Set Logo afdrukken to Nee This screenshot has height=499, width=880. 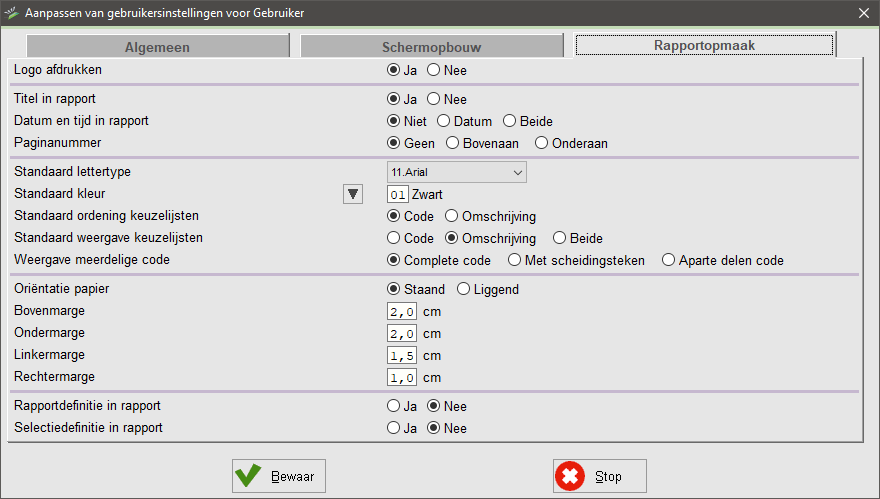point(434,71)
